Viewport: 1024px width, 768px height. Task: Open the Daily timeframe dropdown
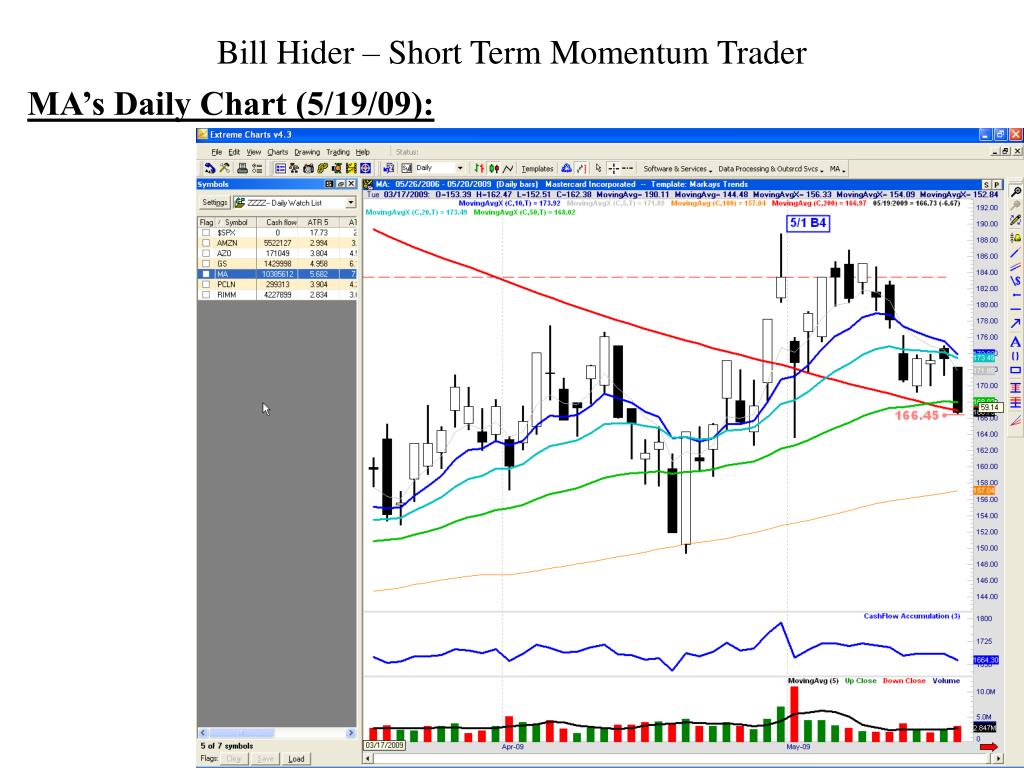point(460,168)
